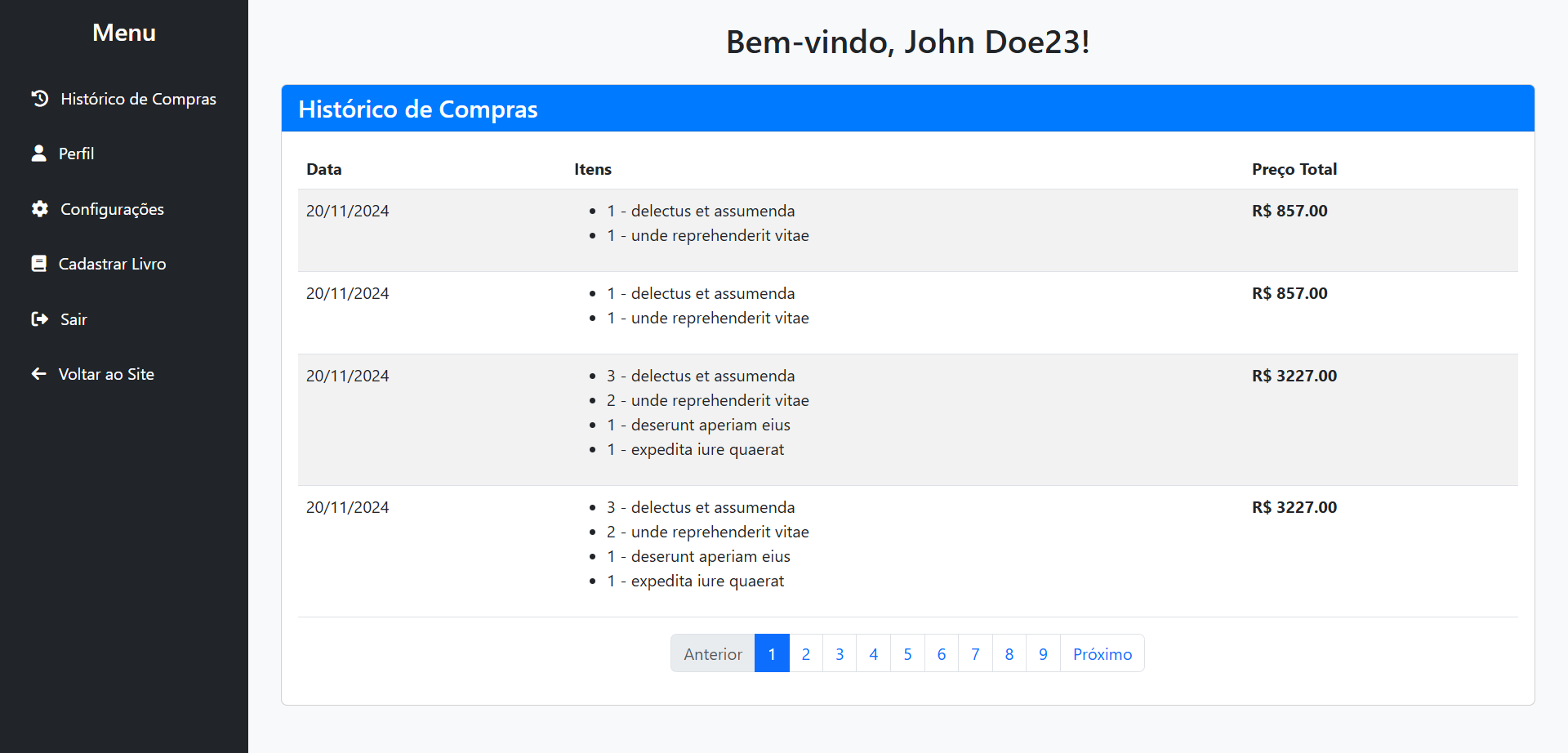The image size is (1568, 753).
Task: Select the person icon next to Perfil
Action: (39, 153)
